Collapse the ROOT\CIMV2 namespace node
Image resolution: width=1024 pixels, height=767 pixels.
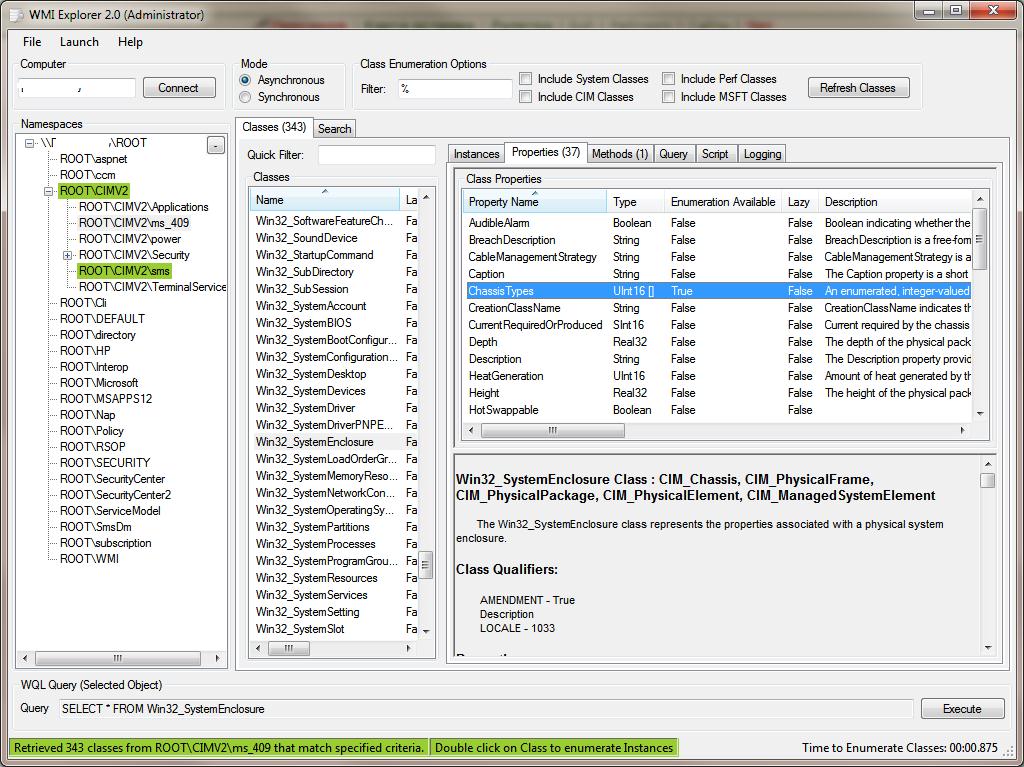(48, 191)
